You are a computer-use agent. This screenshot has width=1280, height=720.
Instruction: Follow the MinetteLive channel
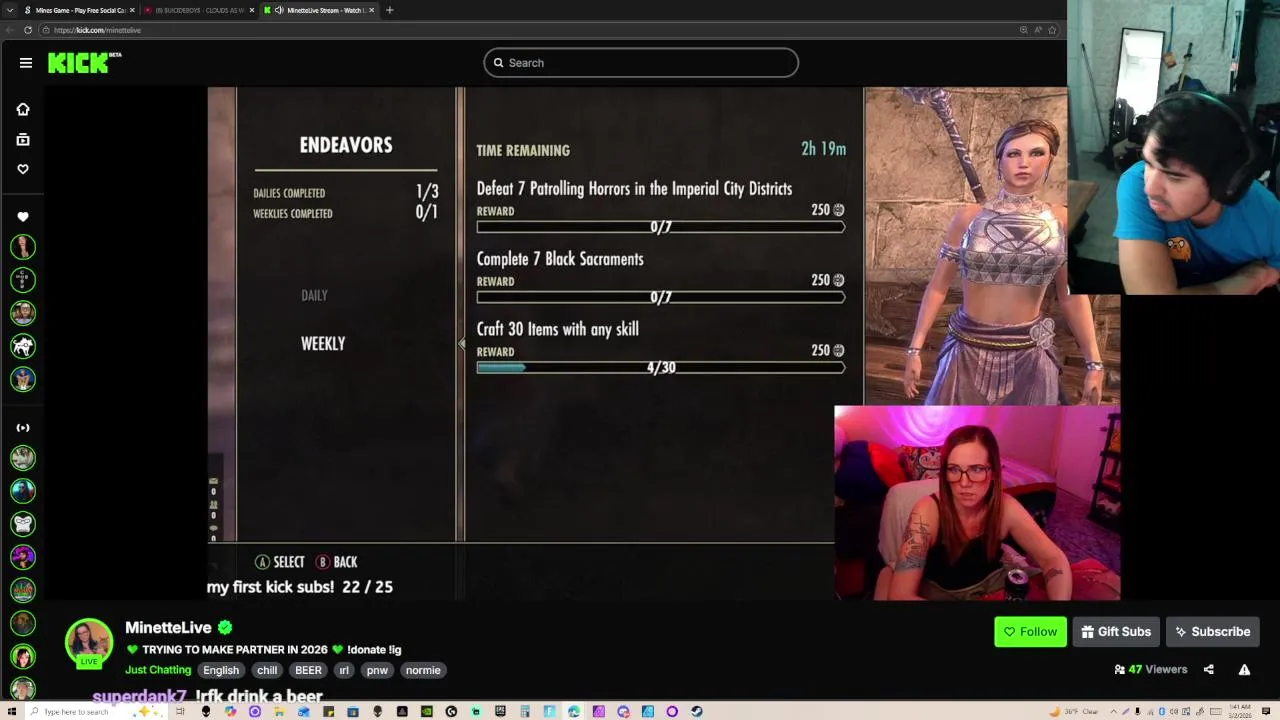[1030, 632]
